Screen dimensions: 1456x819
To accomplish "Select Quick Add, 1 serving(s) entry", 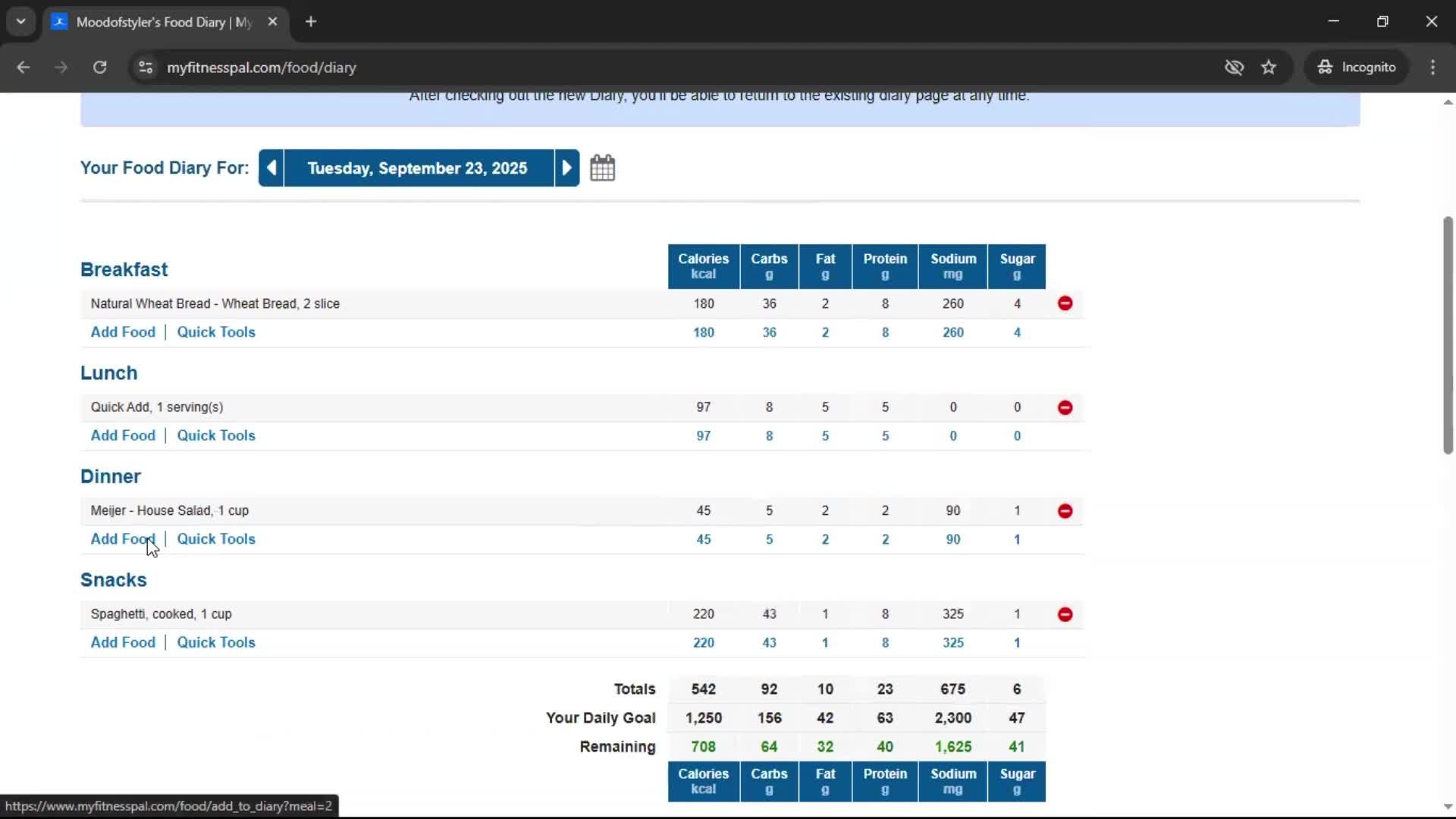I will click(157, 407).
